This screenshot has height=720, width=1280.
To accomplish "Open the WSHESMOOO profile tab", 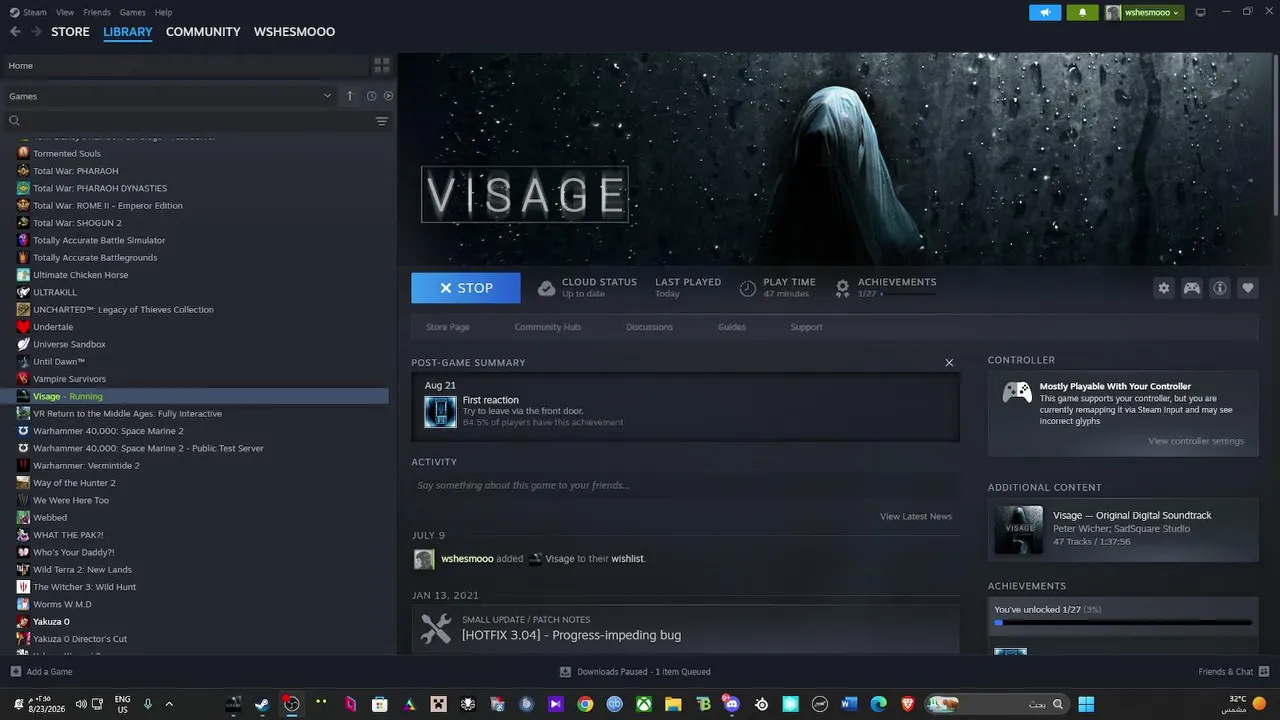I will tap(294, 32).
